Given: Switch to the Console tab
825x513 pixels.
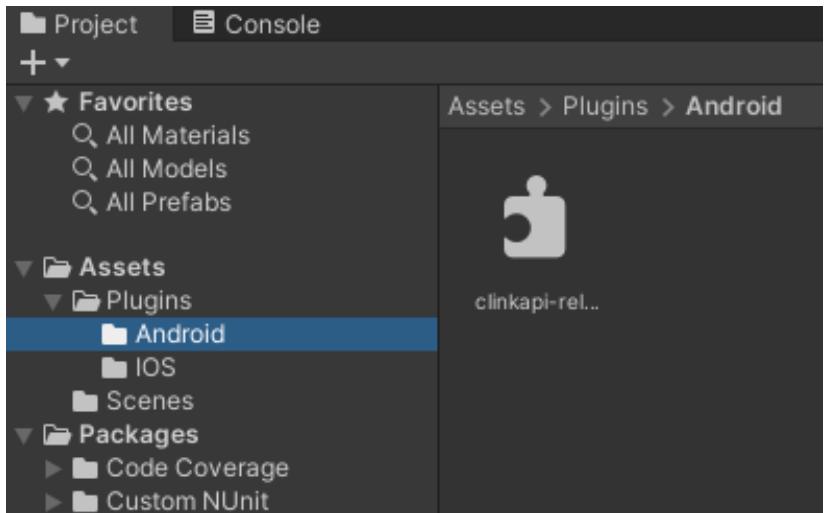Looking at the screenshot, I should point(258,24).
